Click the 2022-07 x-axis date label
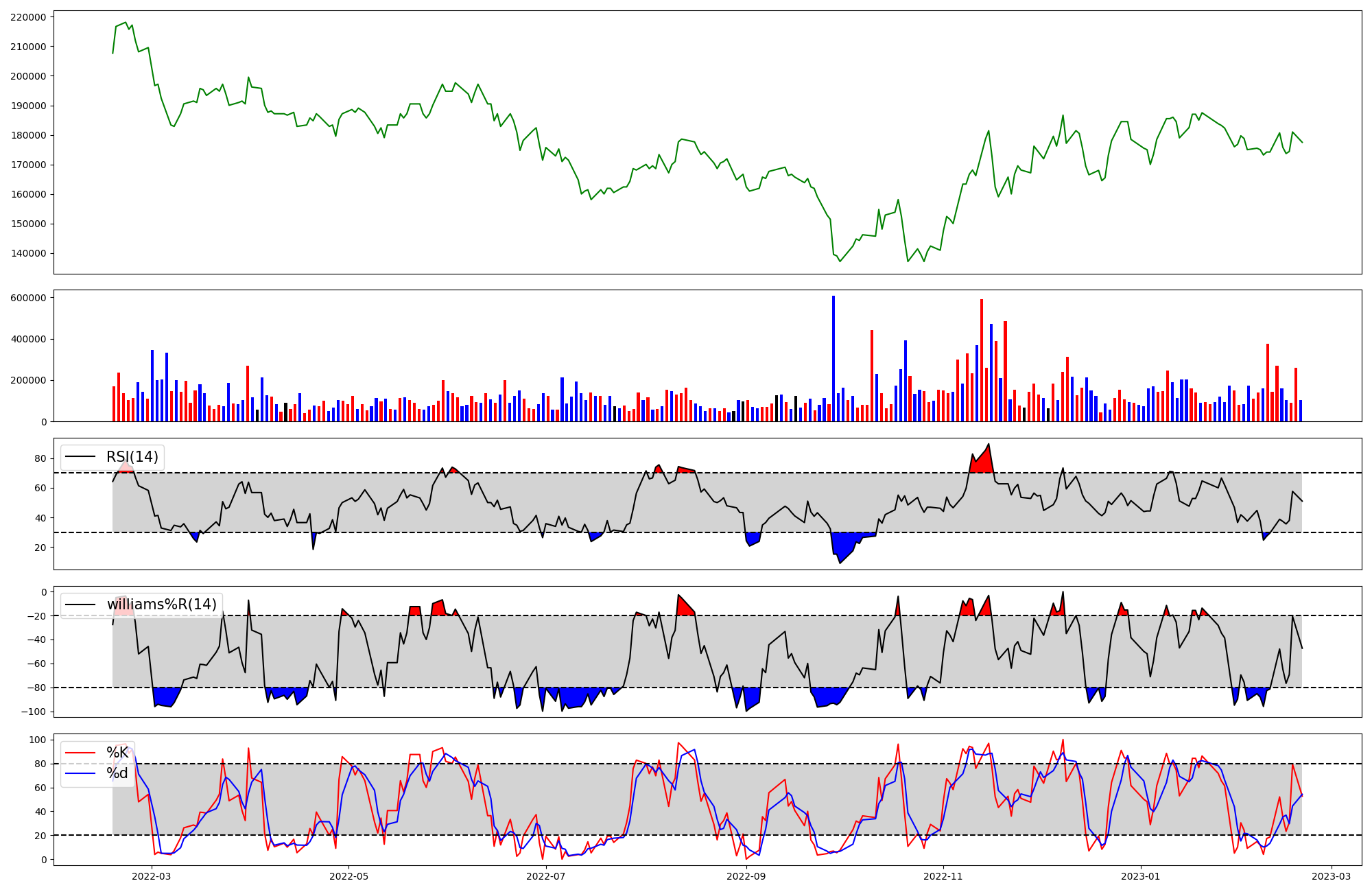The image size is (1372, 892). (x=546, y=876)
